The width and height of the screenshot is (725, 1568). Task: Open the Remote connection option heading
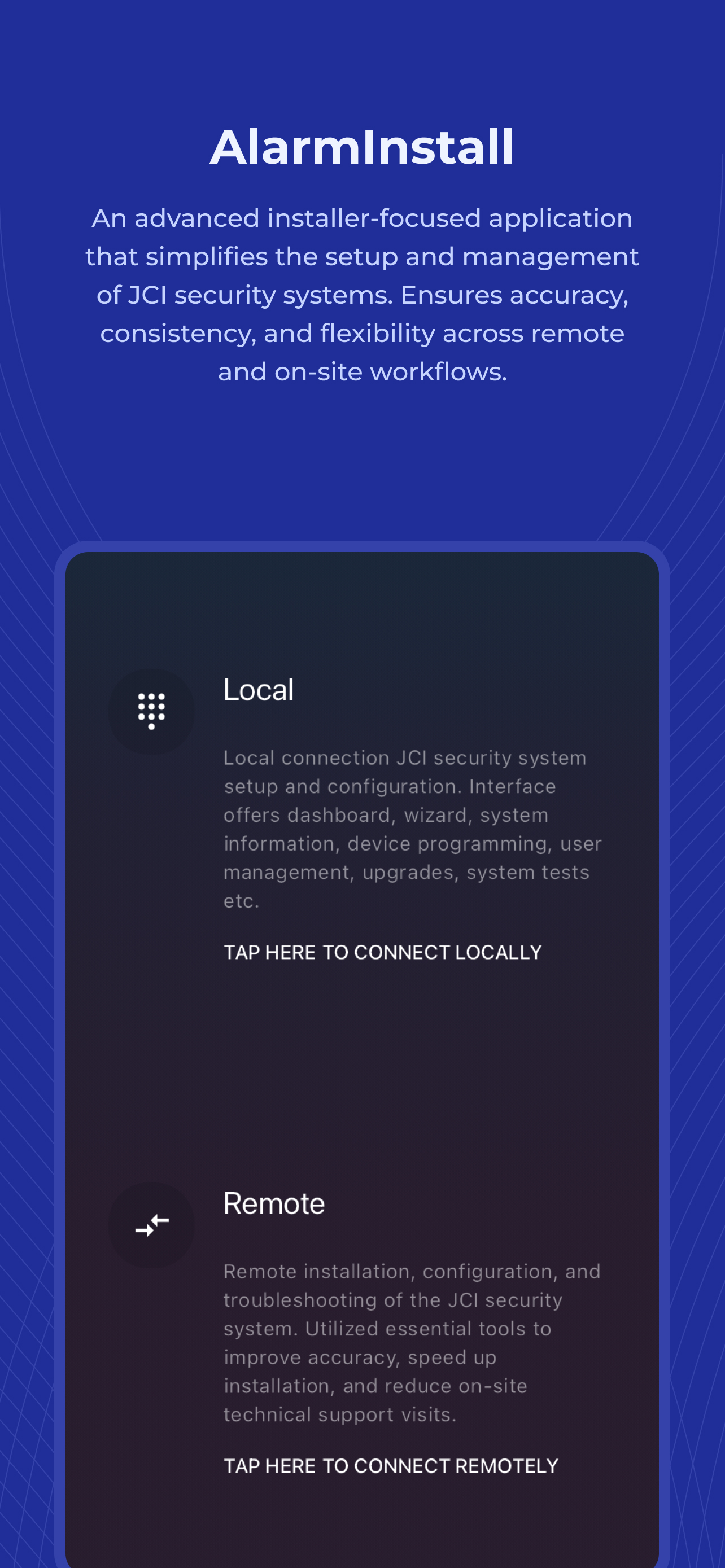274,1203
